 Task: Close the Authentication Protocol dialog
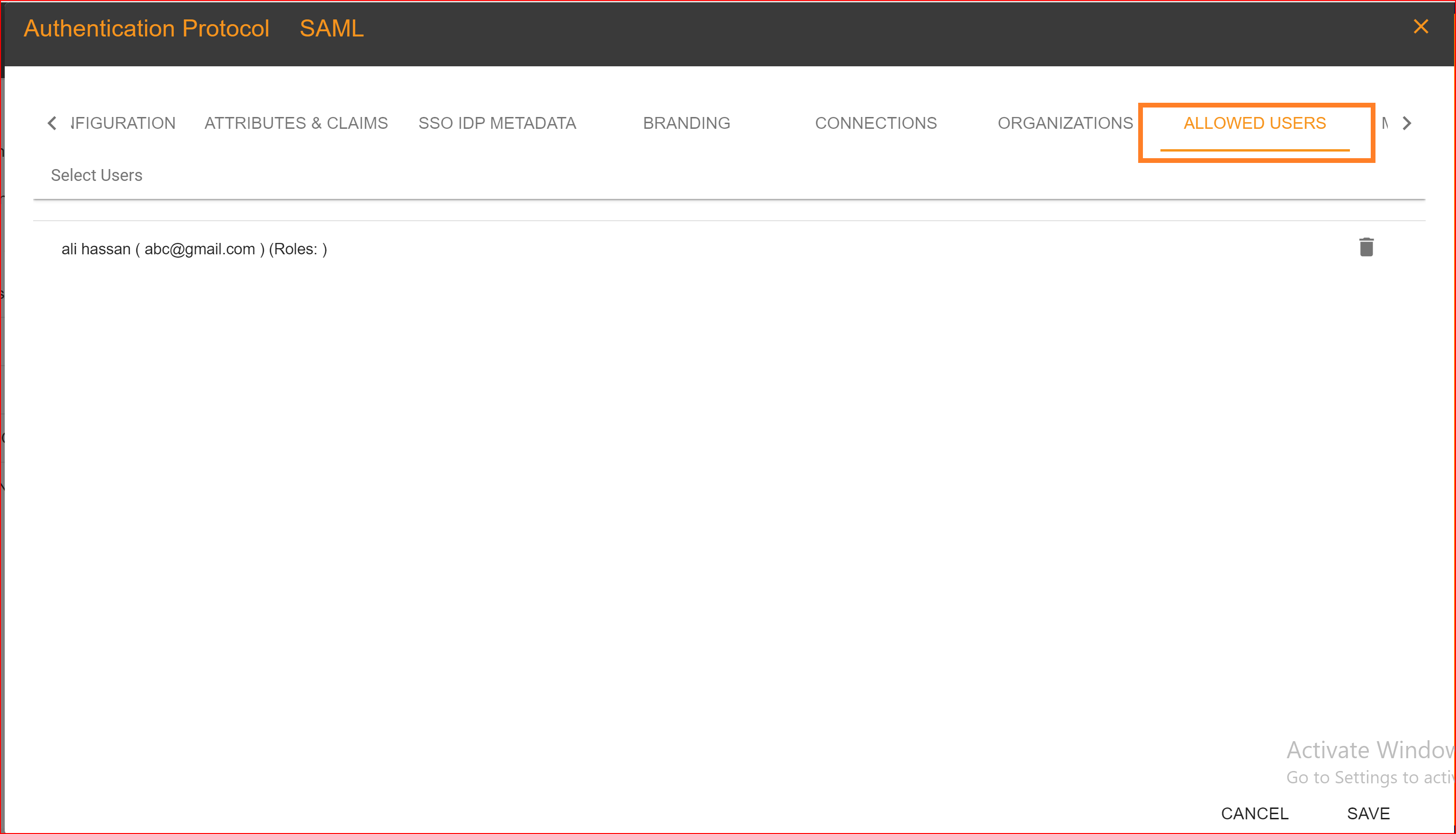pyautogui.click(x=1420, y=27)
